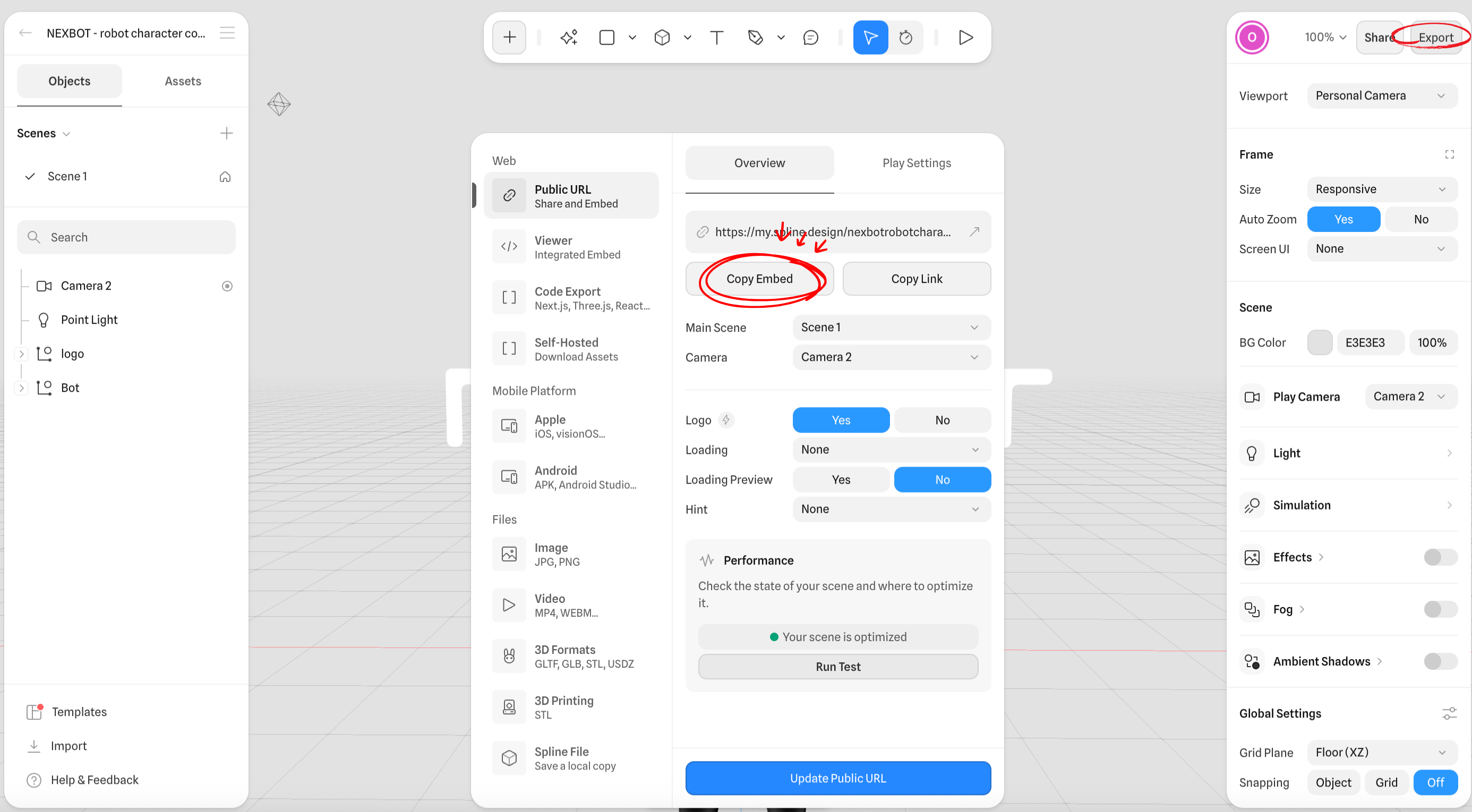
Task: Click the AI generate sparkle tool icon
Action: coord(569,38)
